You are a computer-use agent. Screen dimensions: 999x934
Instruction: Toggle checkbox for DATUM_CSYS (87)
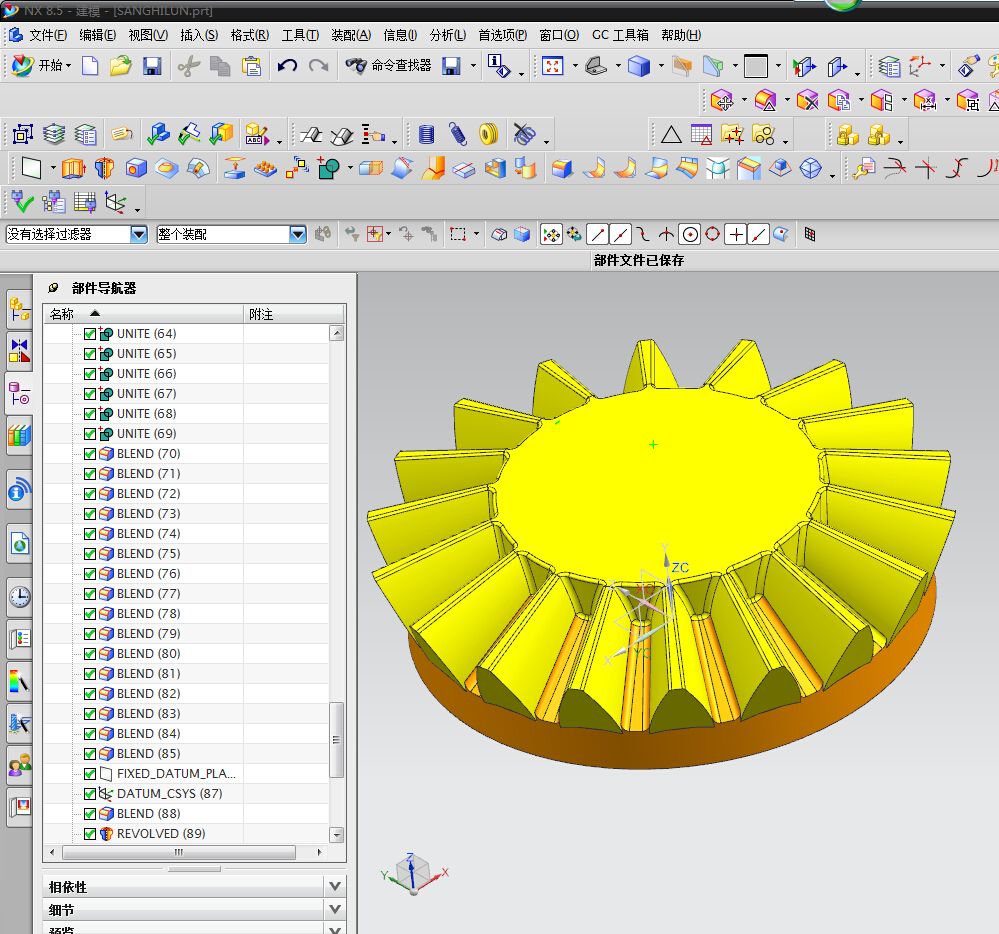tap(90, 794)
